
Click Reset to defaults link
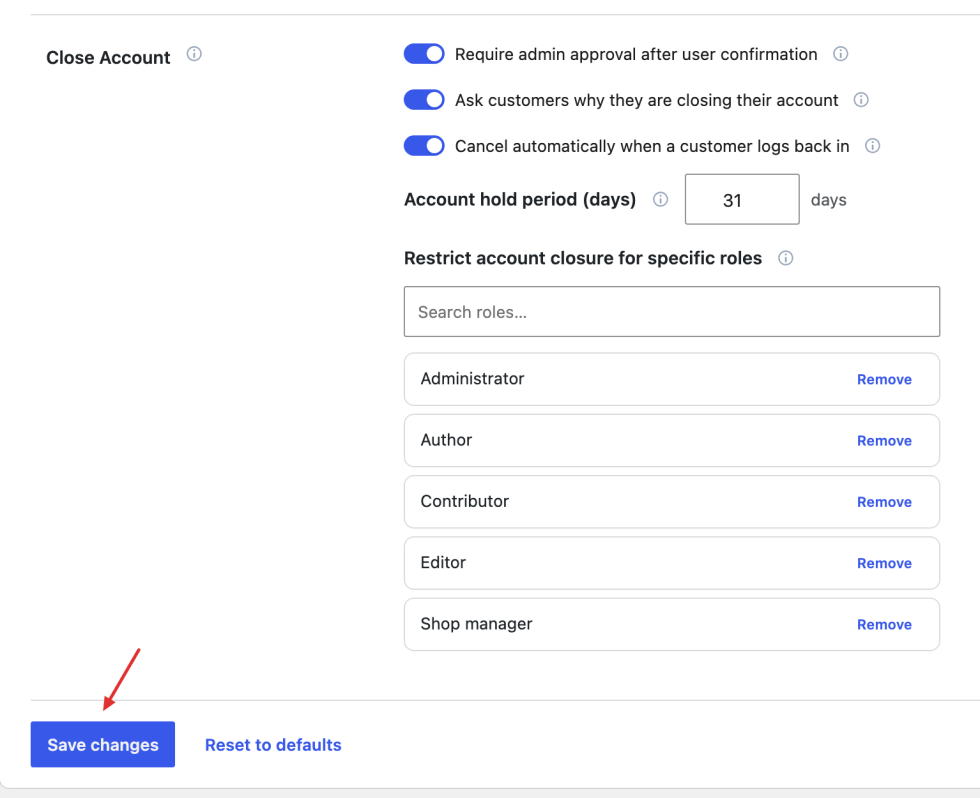[x=273, y=745]
